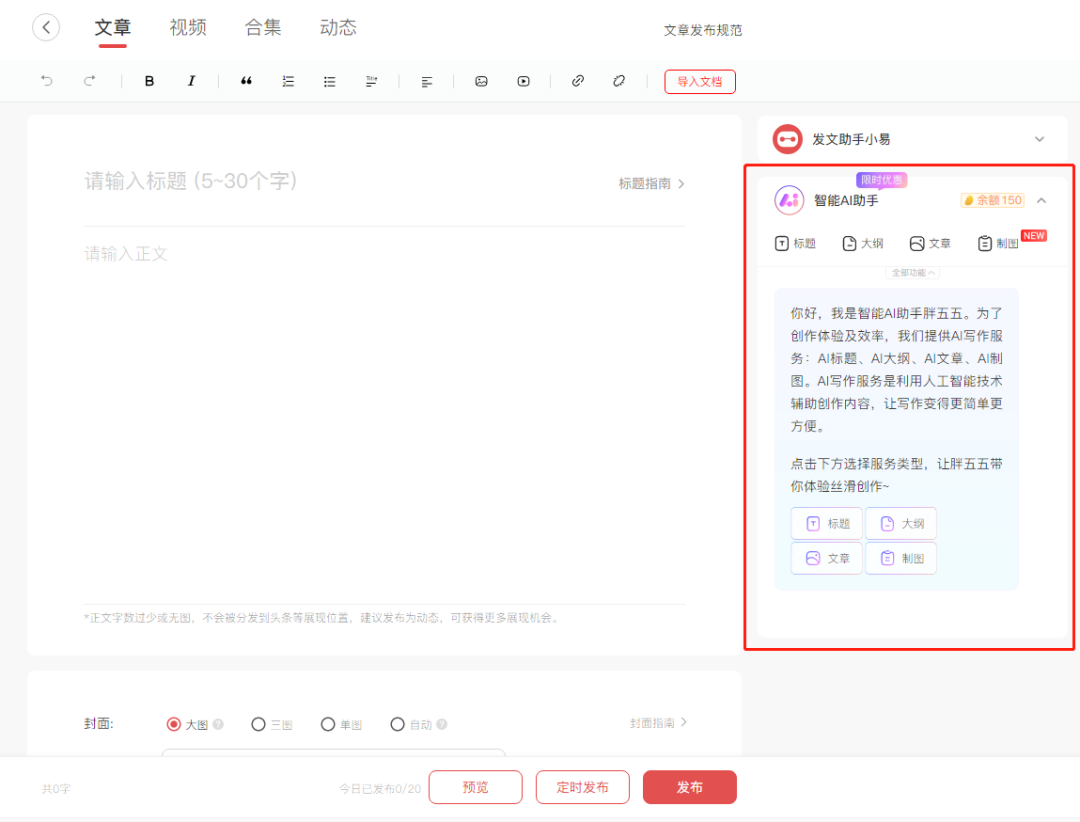Viewport: 1080px width, 822px height.
Task: Expand the 发文助手小易 panel
Action: (1039, 139)
